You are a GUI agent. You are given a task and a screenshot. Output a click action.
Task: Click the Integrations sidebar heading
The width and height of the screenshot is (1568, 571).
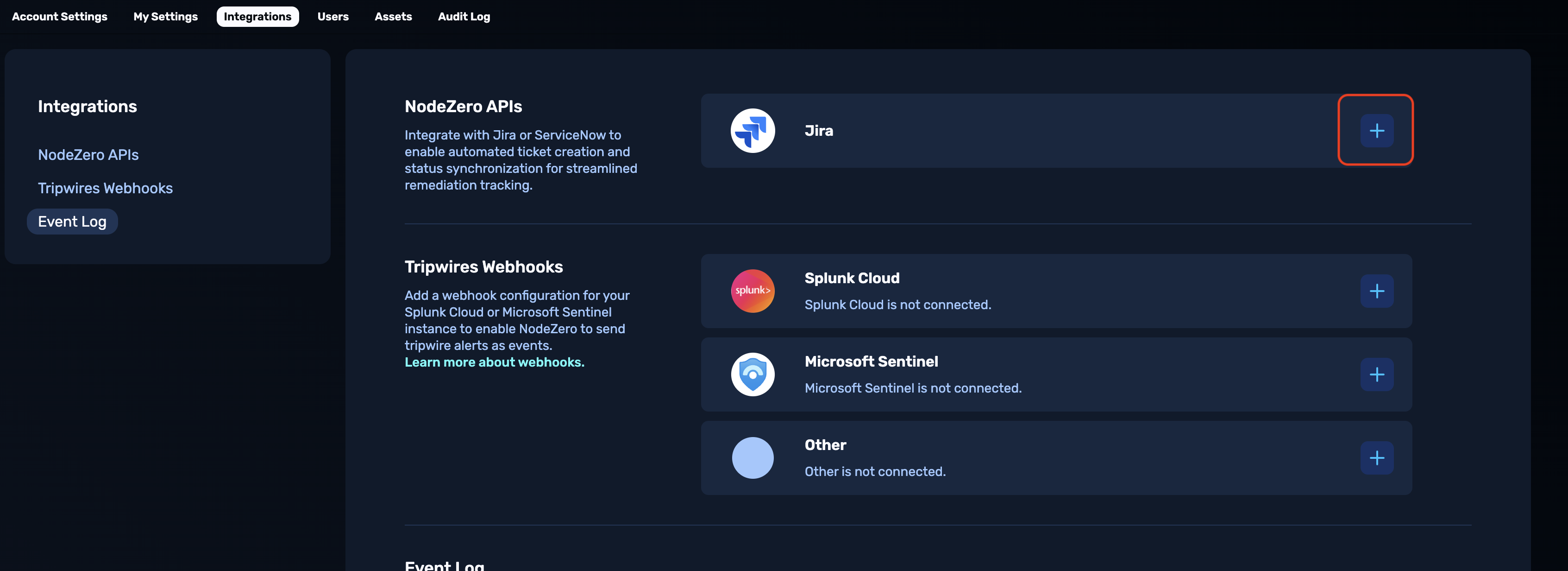coord(88,107)
